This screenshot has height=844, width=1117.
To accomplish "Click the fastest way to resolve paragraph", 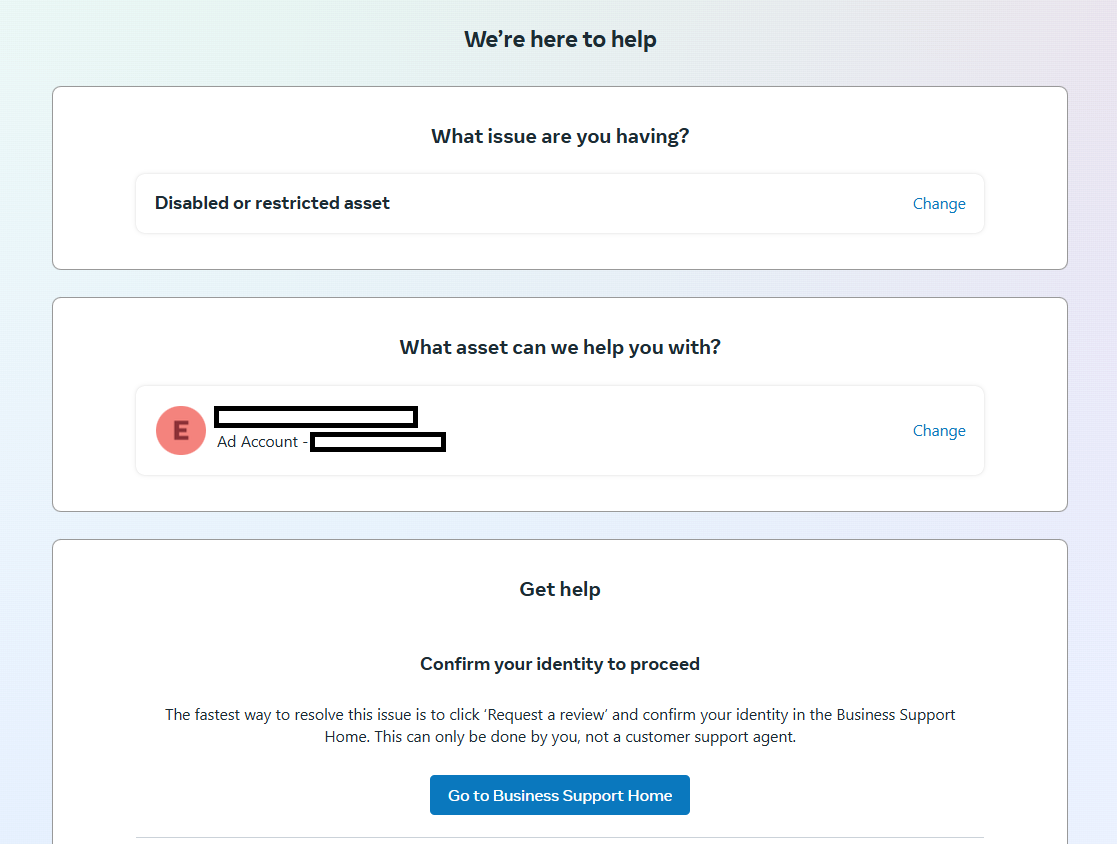I will (560, 725).
